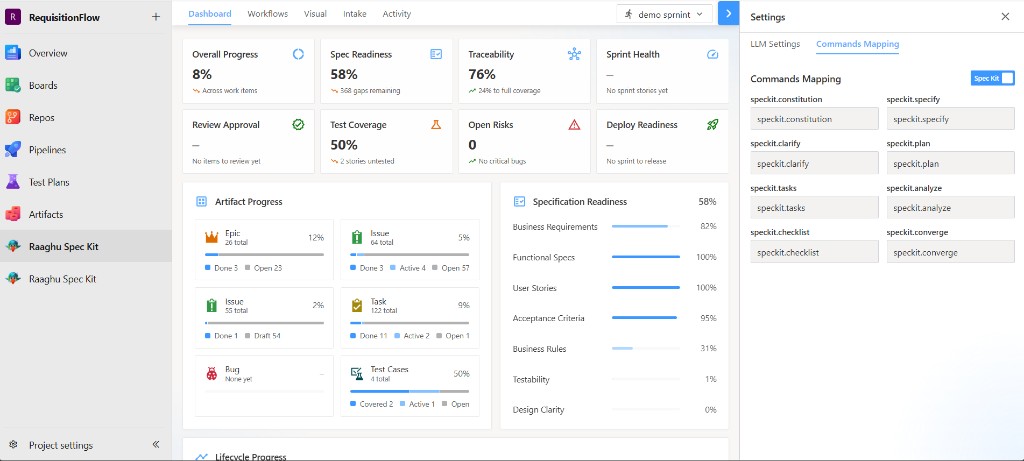Open the Repos sidebar icon

point(13,118)
